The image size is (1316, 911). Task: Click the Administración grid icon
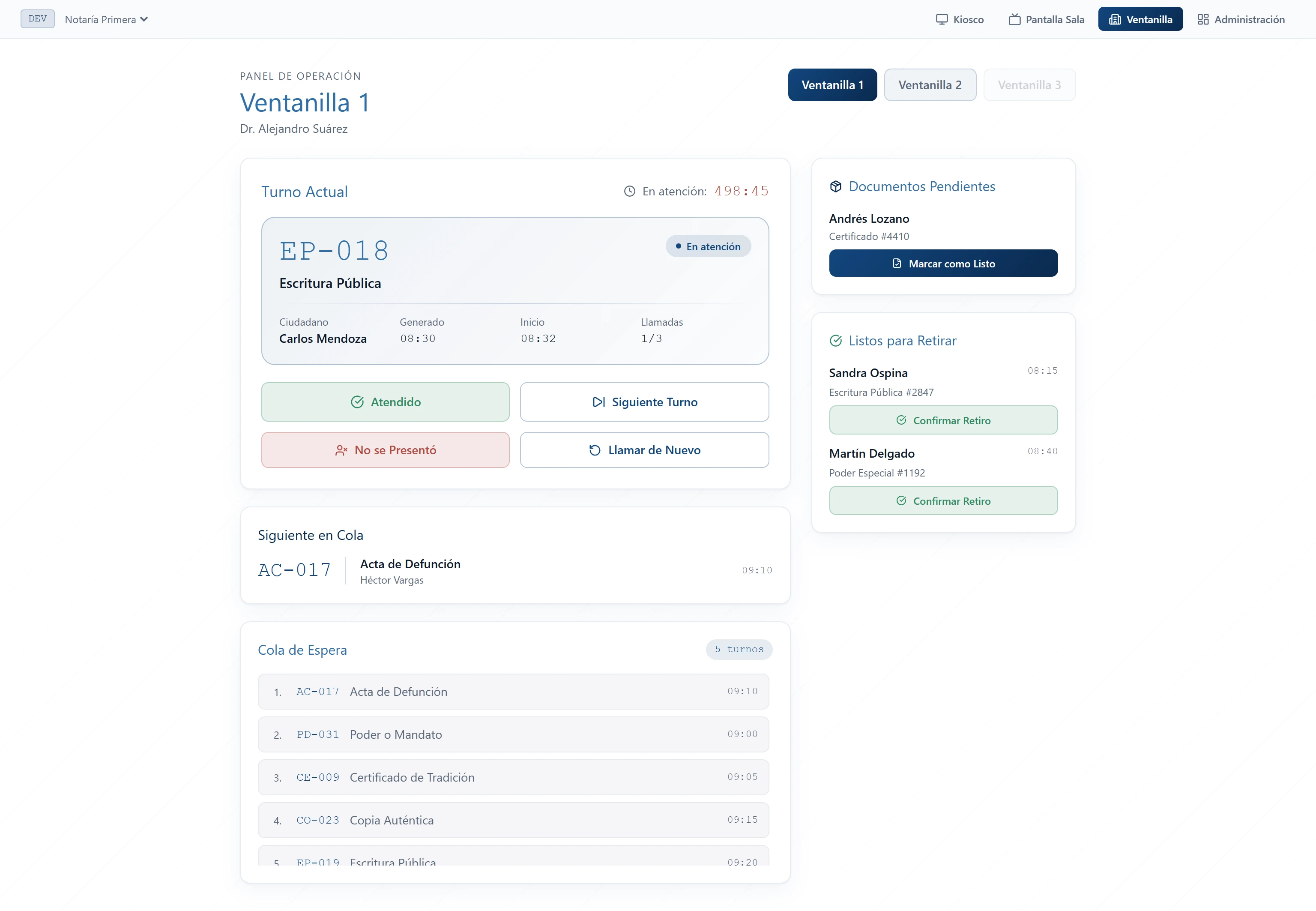click(x=1203, y=19)
